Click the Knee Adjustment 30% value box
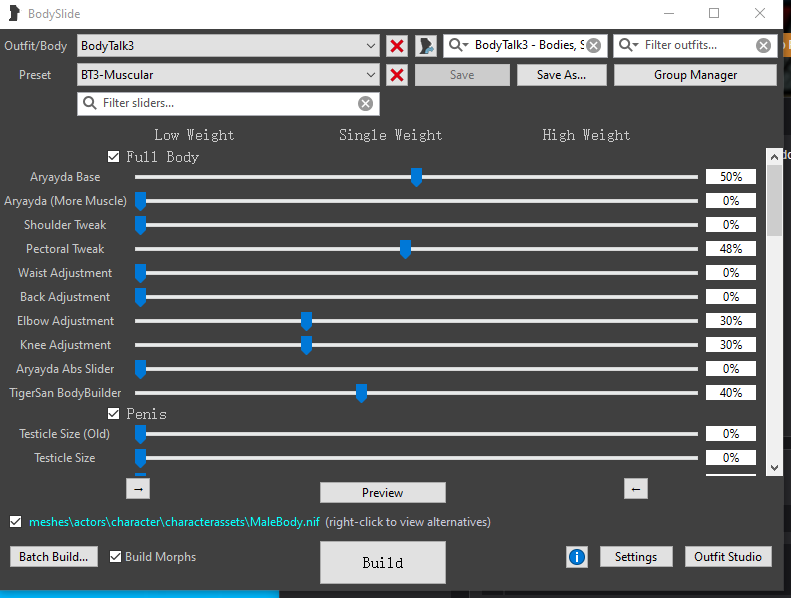 pos(730,345)
